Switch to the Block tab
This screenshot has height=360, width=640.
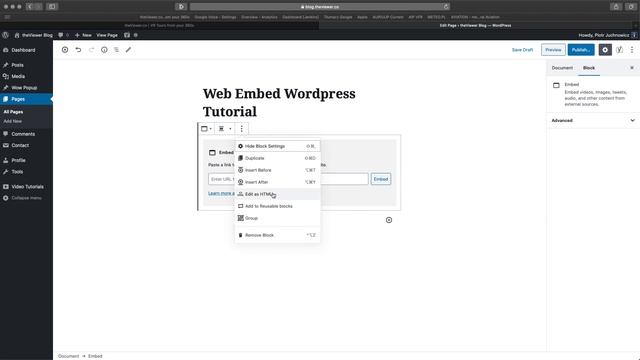point(589,68)
